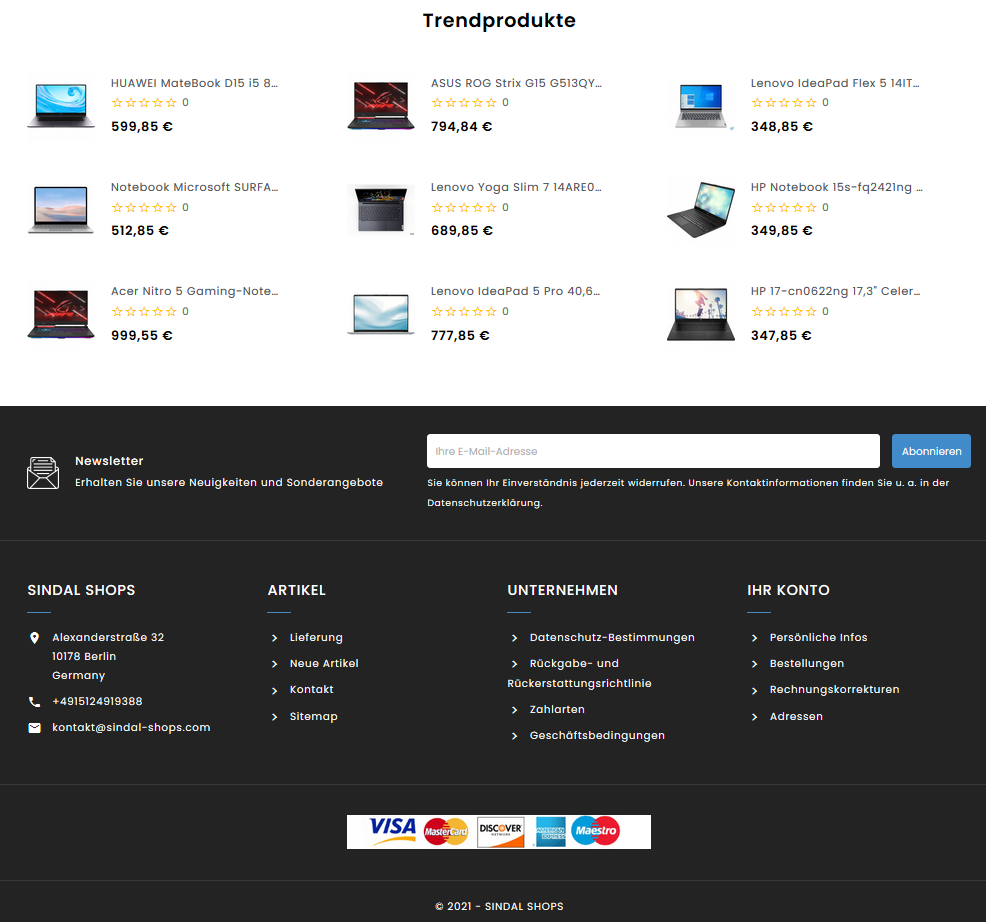The width and height of the screenshot is (986, 922).
Task: Click the star rating of Acer Nitro 5
Action: tap(144, 311)
